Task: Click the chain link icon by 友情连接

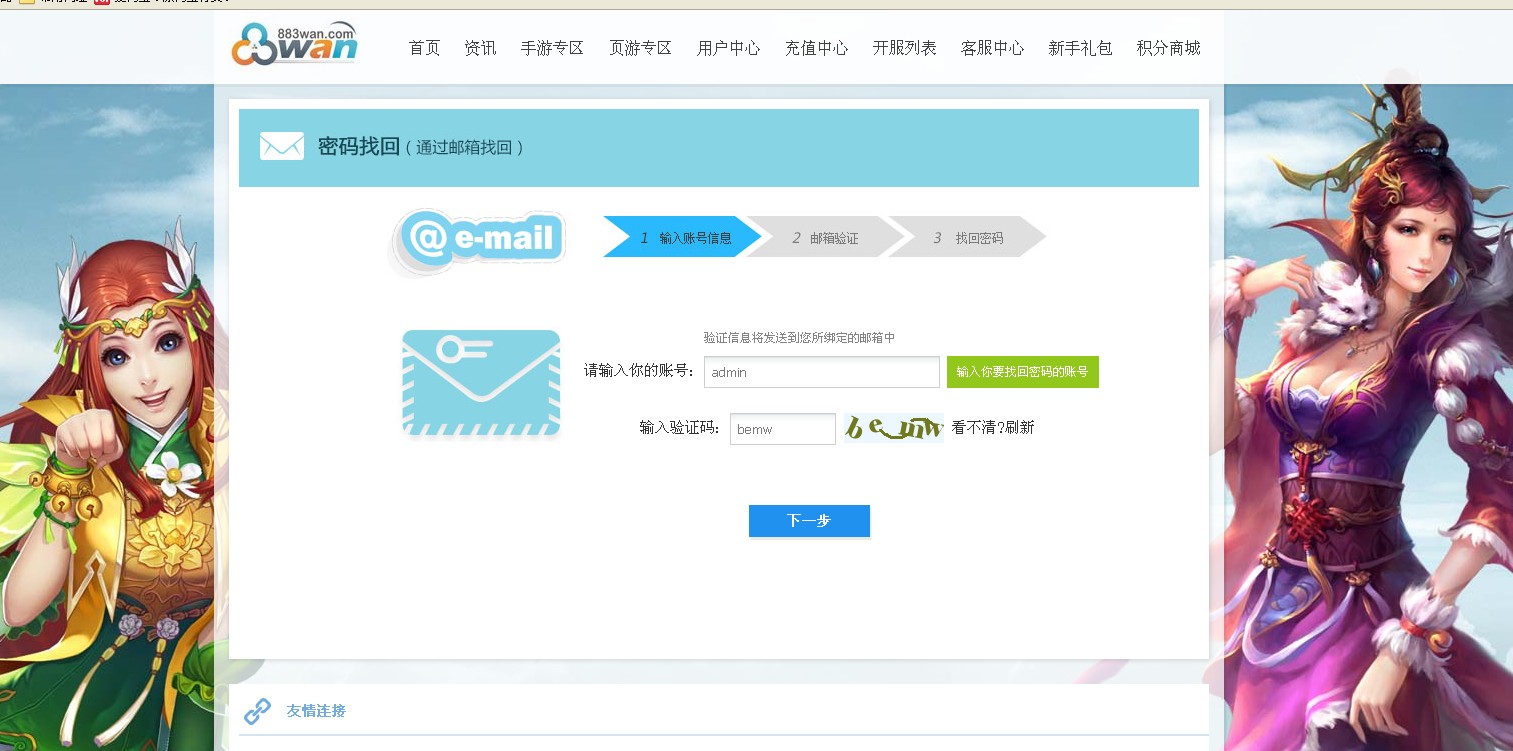Action: 258,711
